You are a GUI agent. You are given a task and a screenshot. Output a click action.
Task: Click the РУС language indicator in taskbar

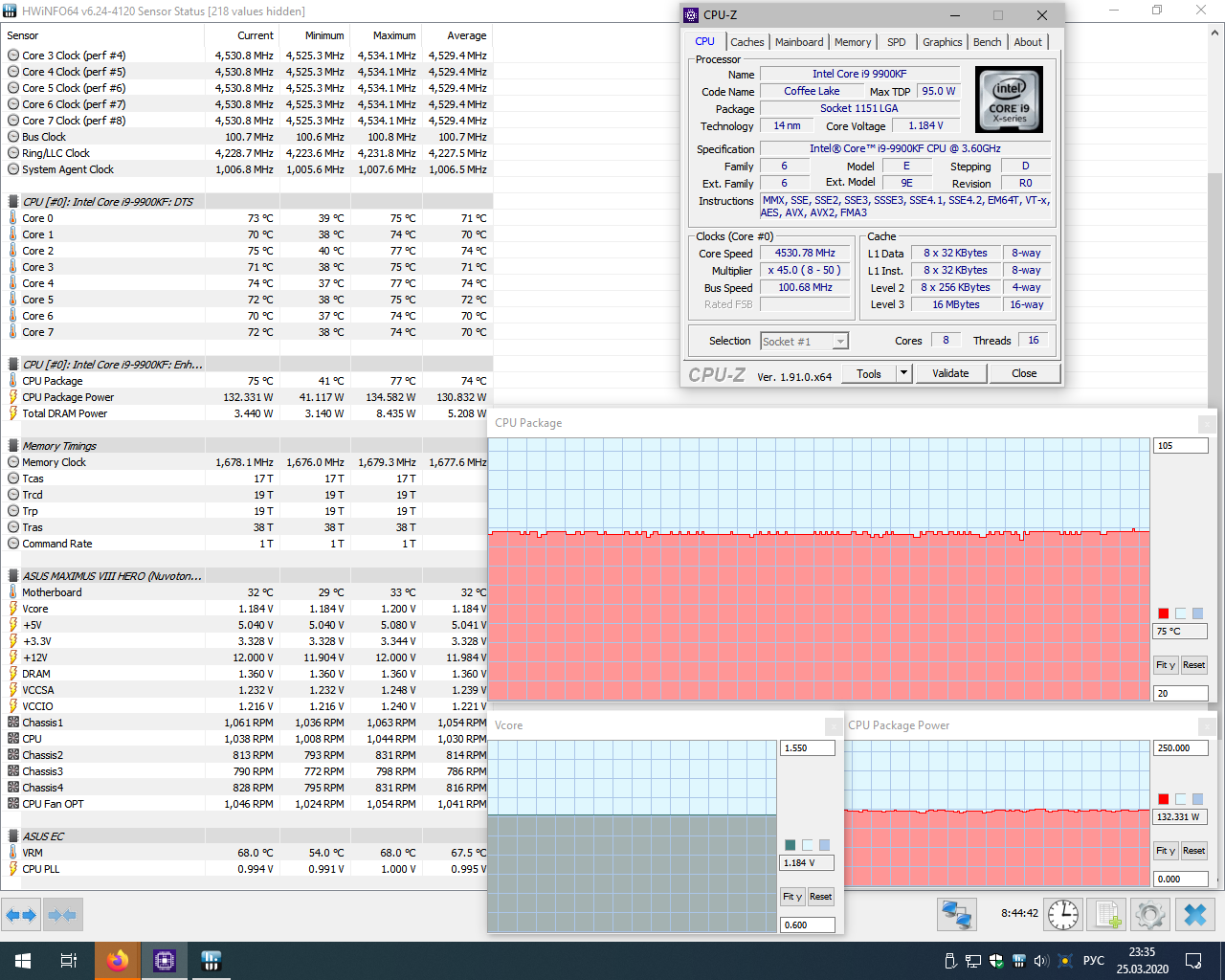tap(1094, 961)
